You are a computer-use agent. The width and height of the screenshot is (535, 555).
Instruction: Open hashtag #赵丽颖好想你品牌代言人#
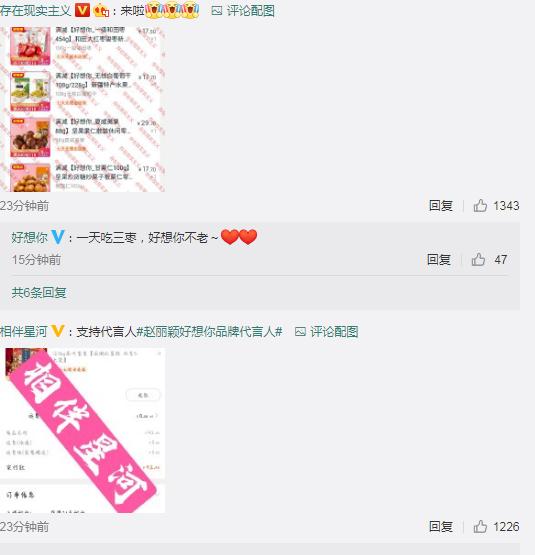pyautogui.click(x=209, y=332)
